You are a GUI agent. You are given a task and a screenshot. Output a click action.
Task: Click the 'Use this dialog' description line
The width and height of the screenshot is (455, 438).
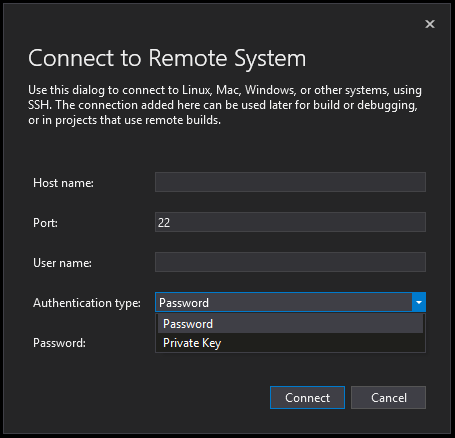click(225, 90)
